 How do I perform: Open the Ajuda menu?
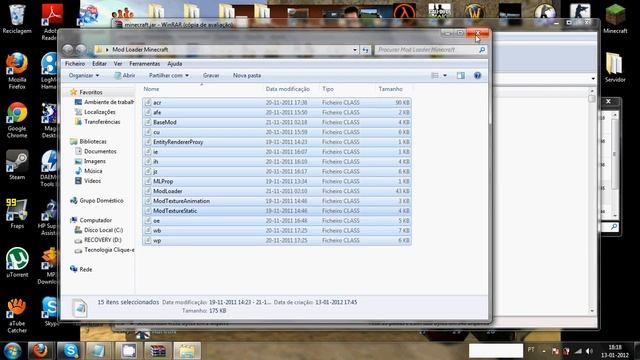(x=175, y=64)
